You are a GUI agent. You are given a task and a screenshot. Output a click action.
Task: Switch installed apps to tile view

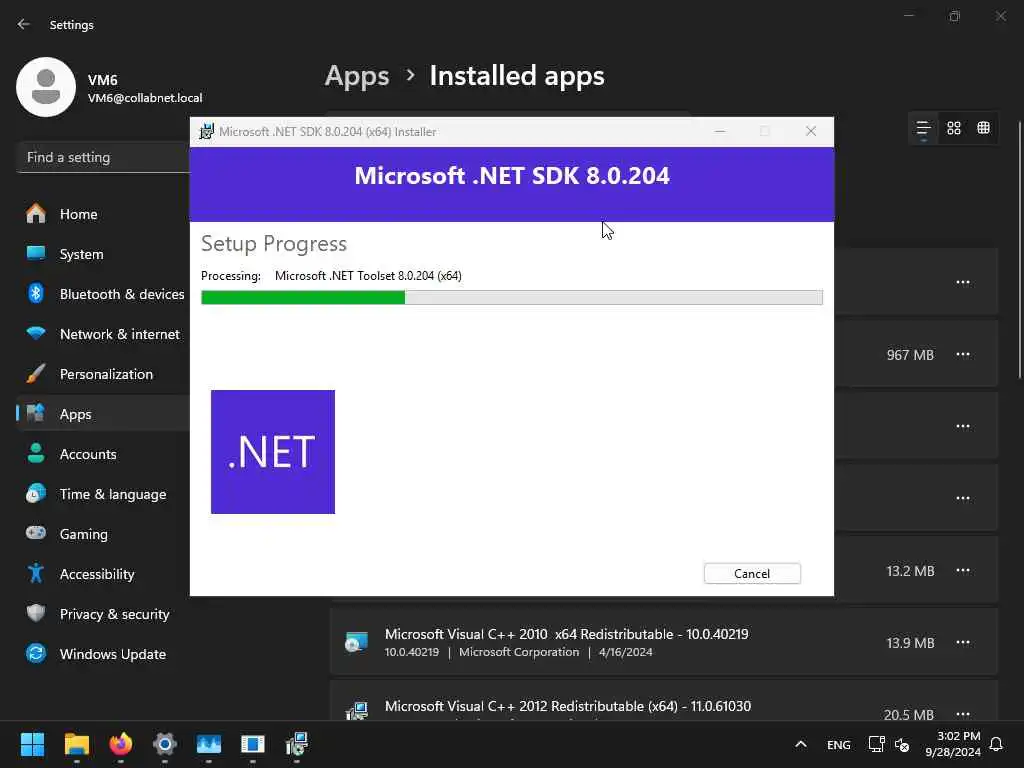coord(984,128)
